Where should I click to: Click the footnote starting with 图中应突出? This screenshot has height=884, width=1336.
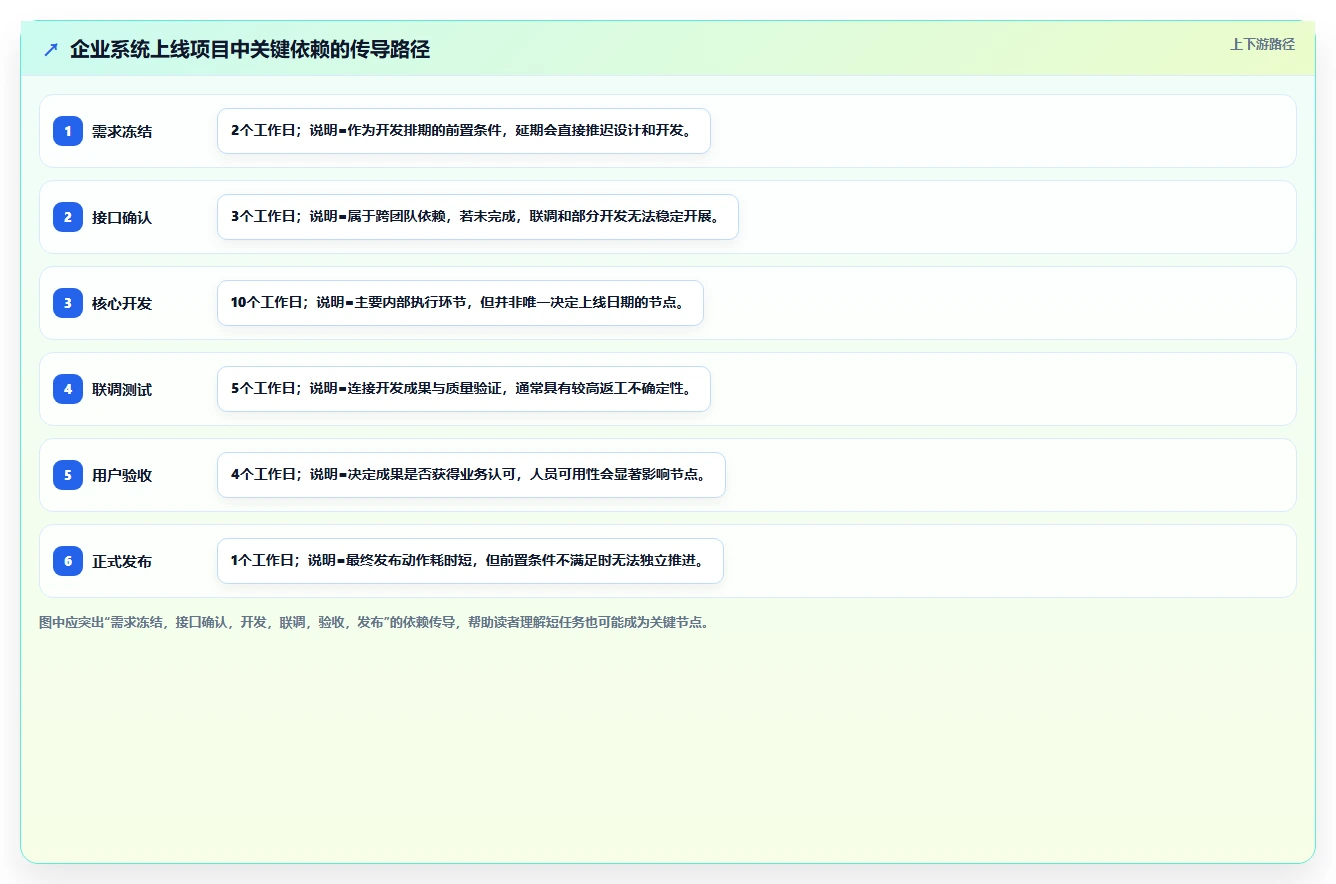click(x=374, y=622)
